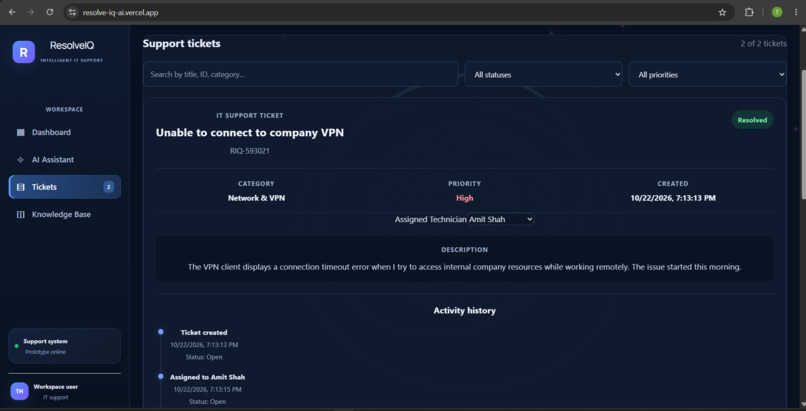Image resolution: width=806 pixels, height=411 pixels.
Task: Click the Assigned to Amit Shah entry
Action: pos(208,389)
